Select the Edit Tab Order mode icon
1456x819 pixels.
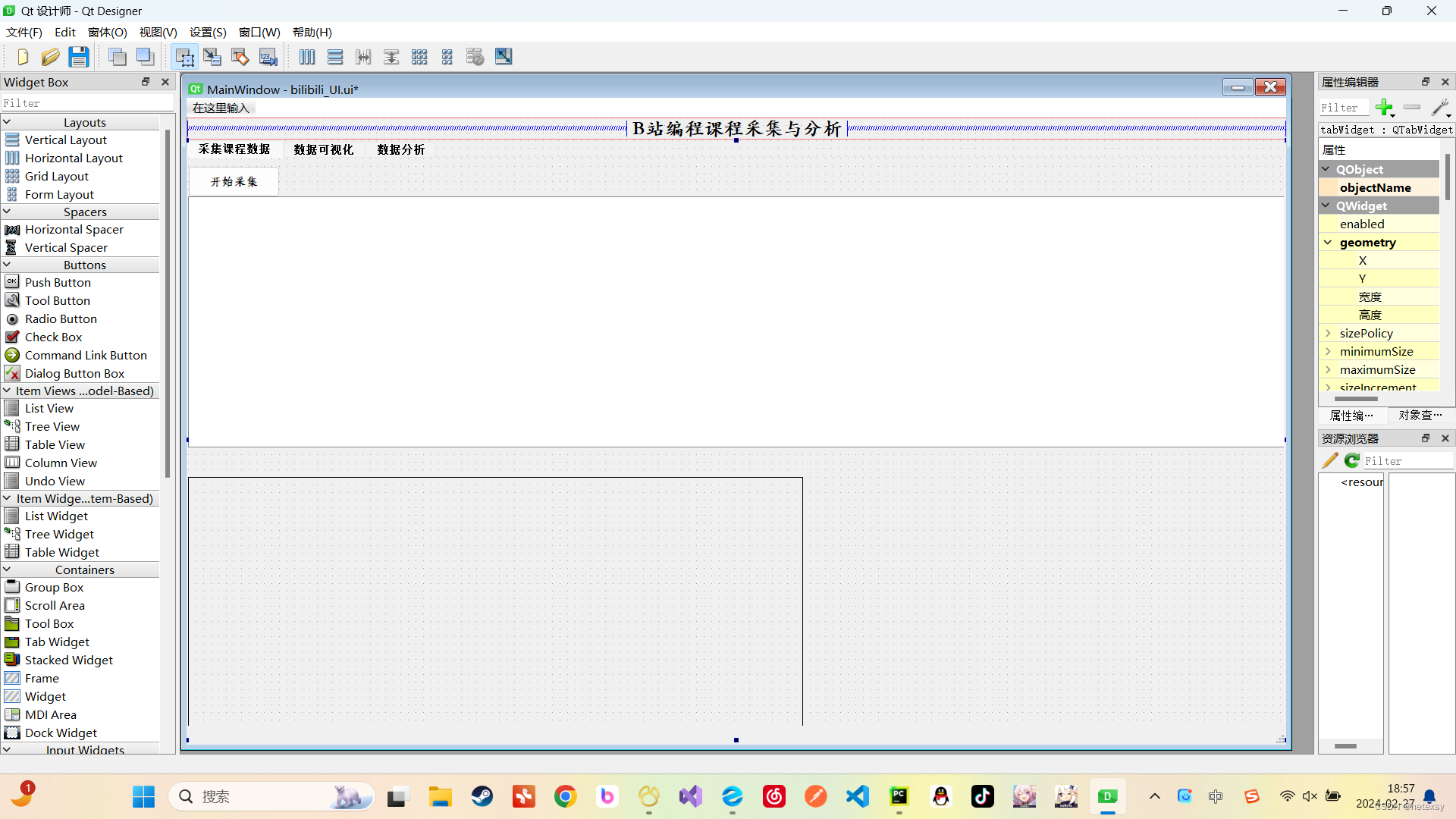point(268,57)
